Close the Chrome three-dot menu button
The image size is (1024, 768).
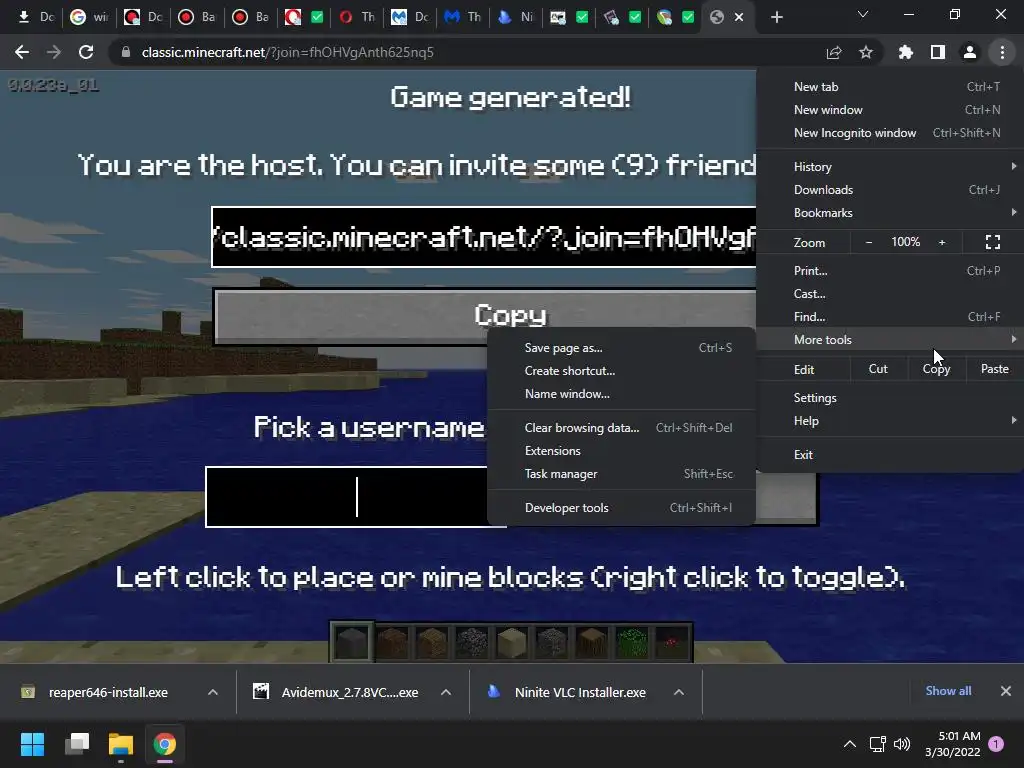(x=1002, y=52)
